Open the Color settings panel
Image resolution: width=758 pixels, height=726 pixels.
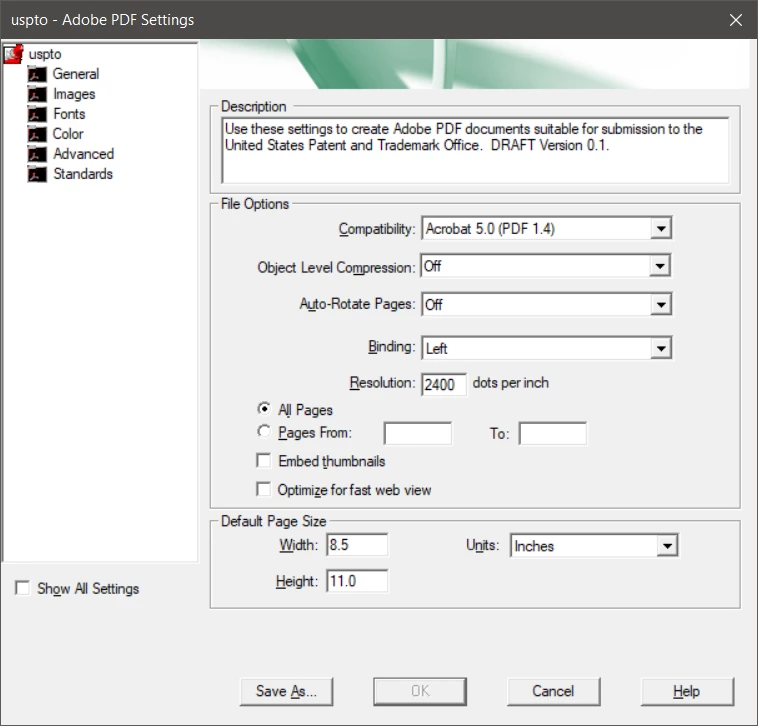click(68, 134)
